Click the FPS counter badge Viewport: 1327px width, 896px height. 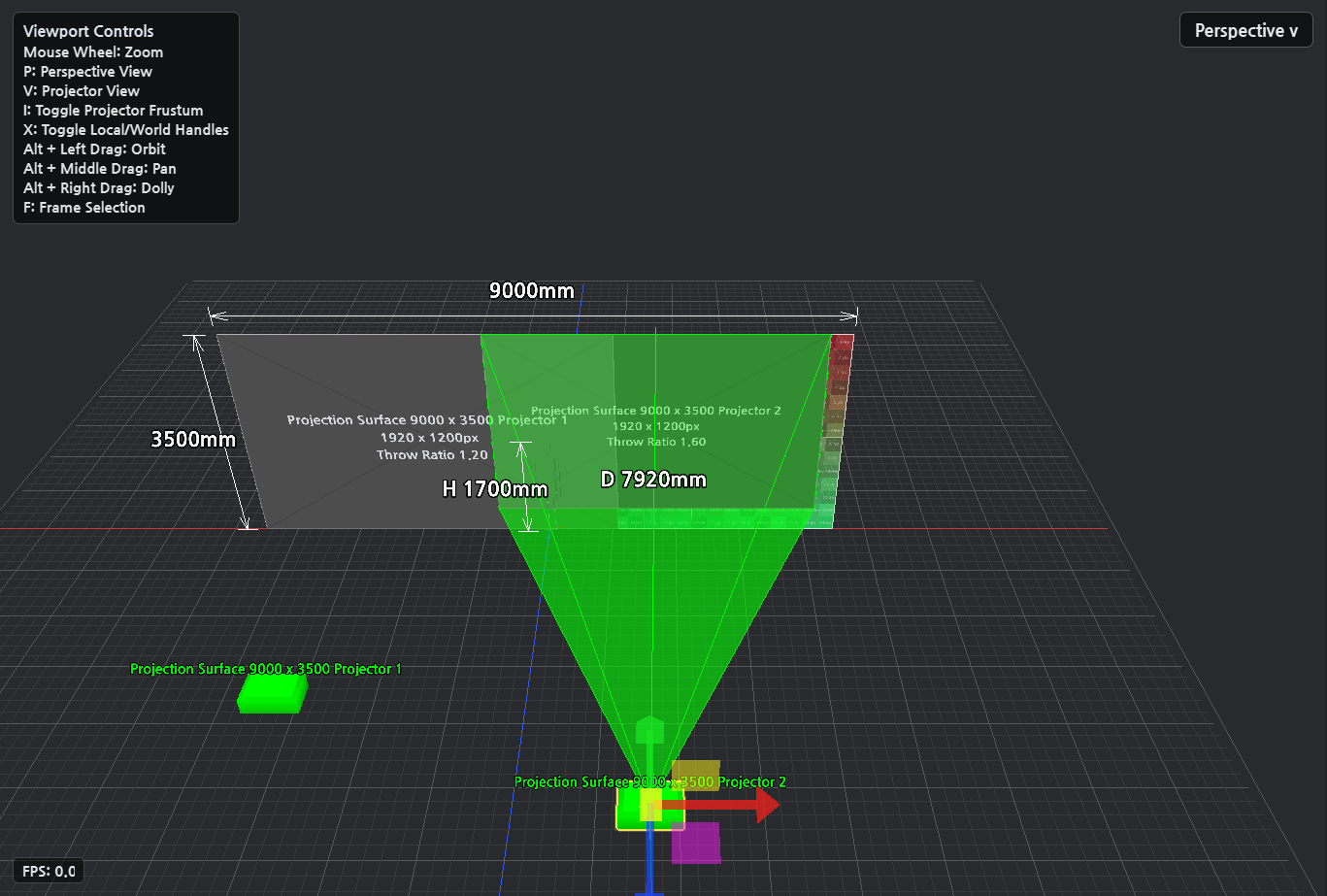48,871
